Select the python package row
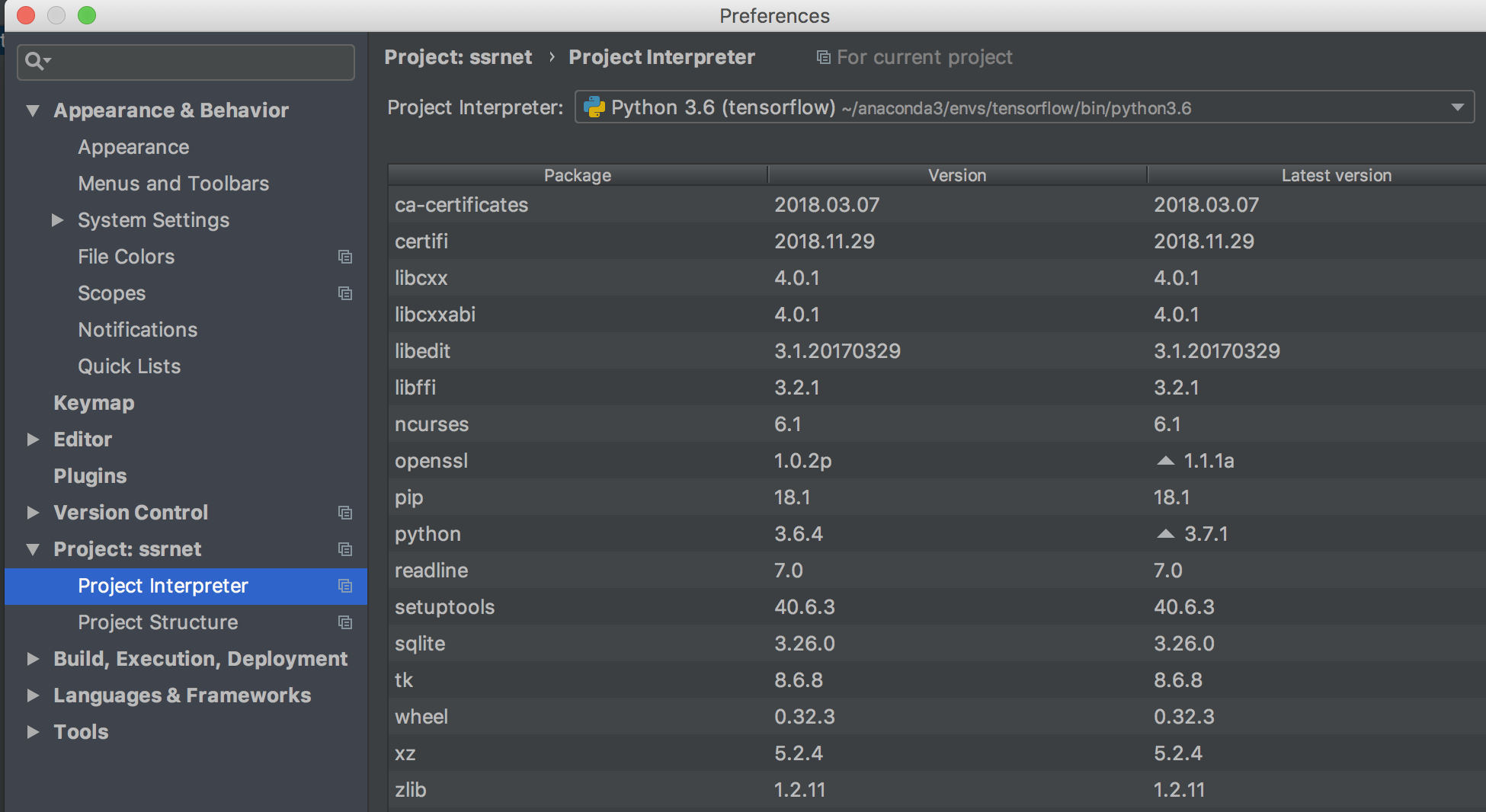The width and height of the screenshot is (1486, 812). coord(937,534)
